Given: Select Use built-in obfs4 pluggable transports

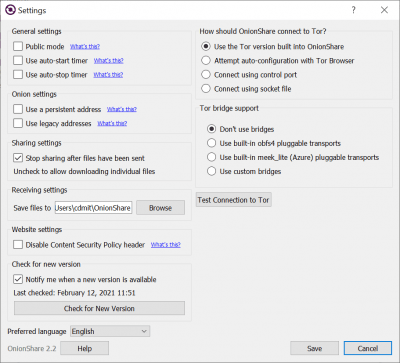Looking at the screenshot, I should [211, 143].
